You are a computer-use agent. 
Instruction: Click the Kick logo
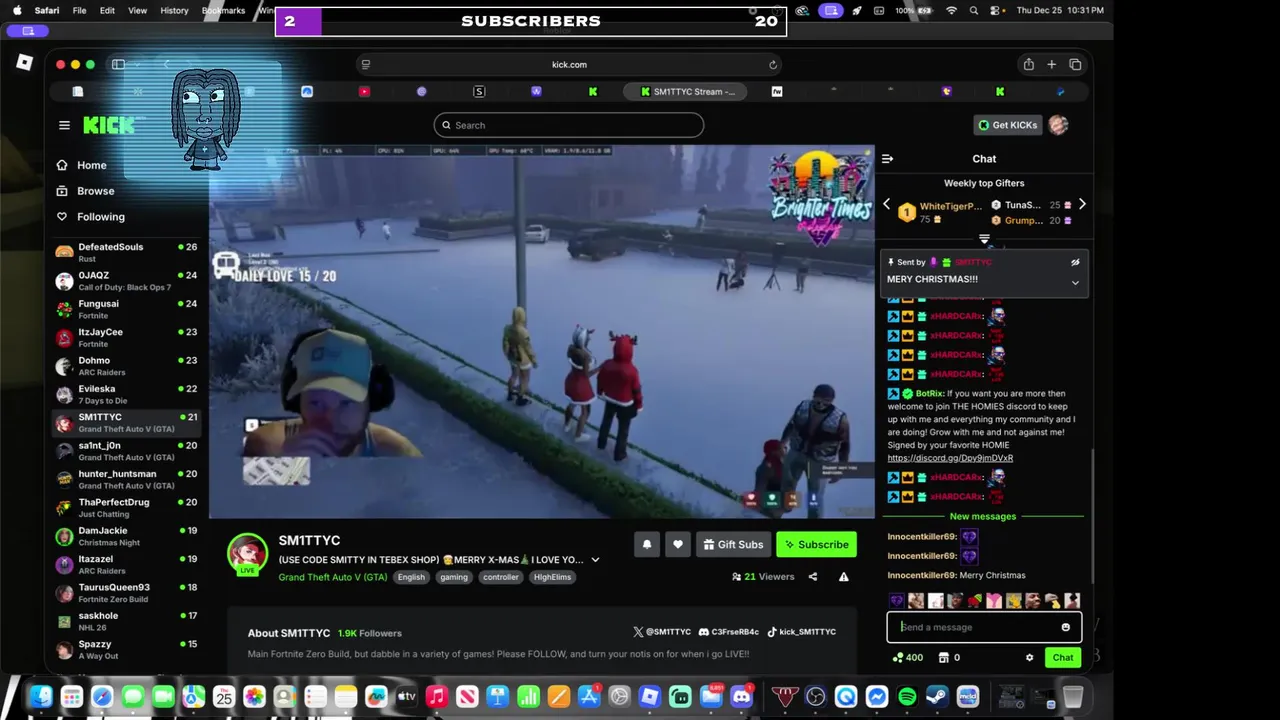click(108, 125)
